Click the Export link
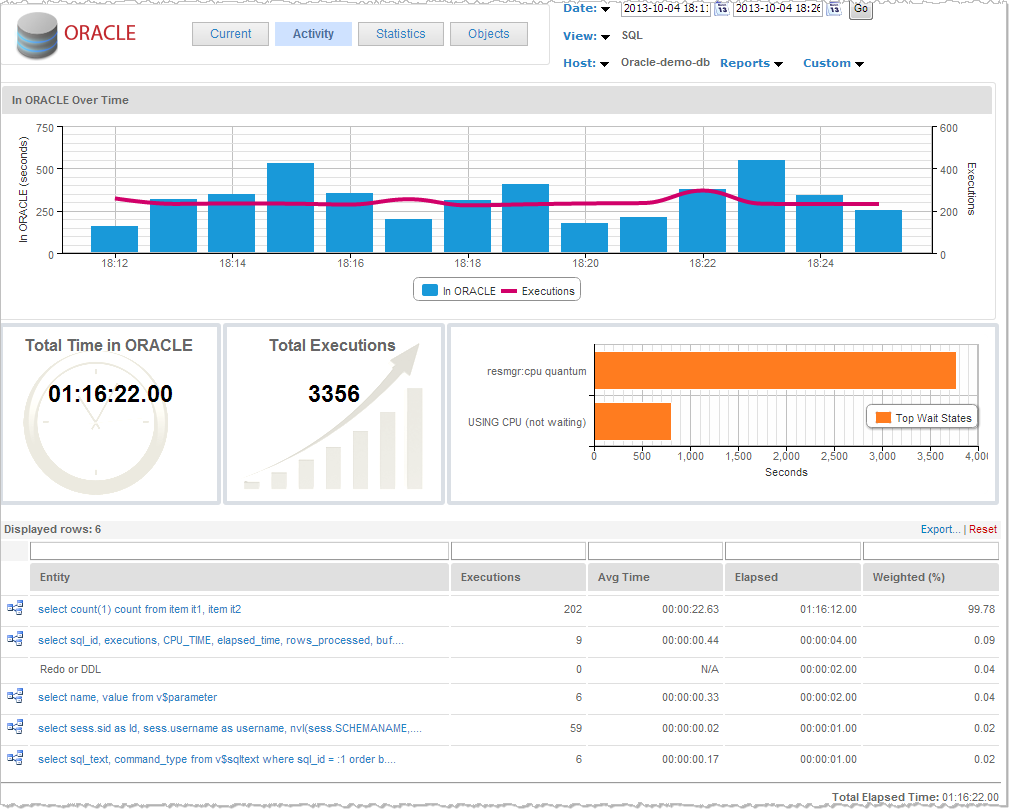 coord(940,529)
